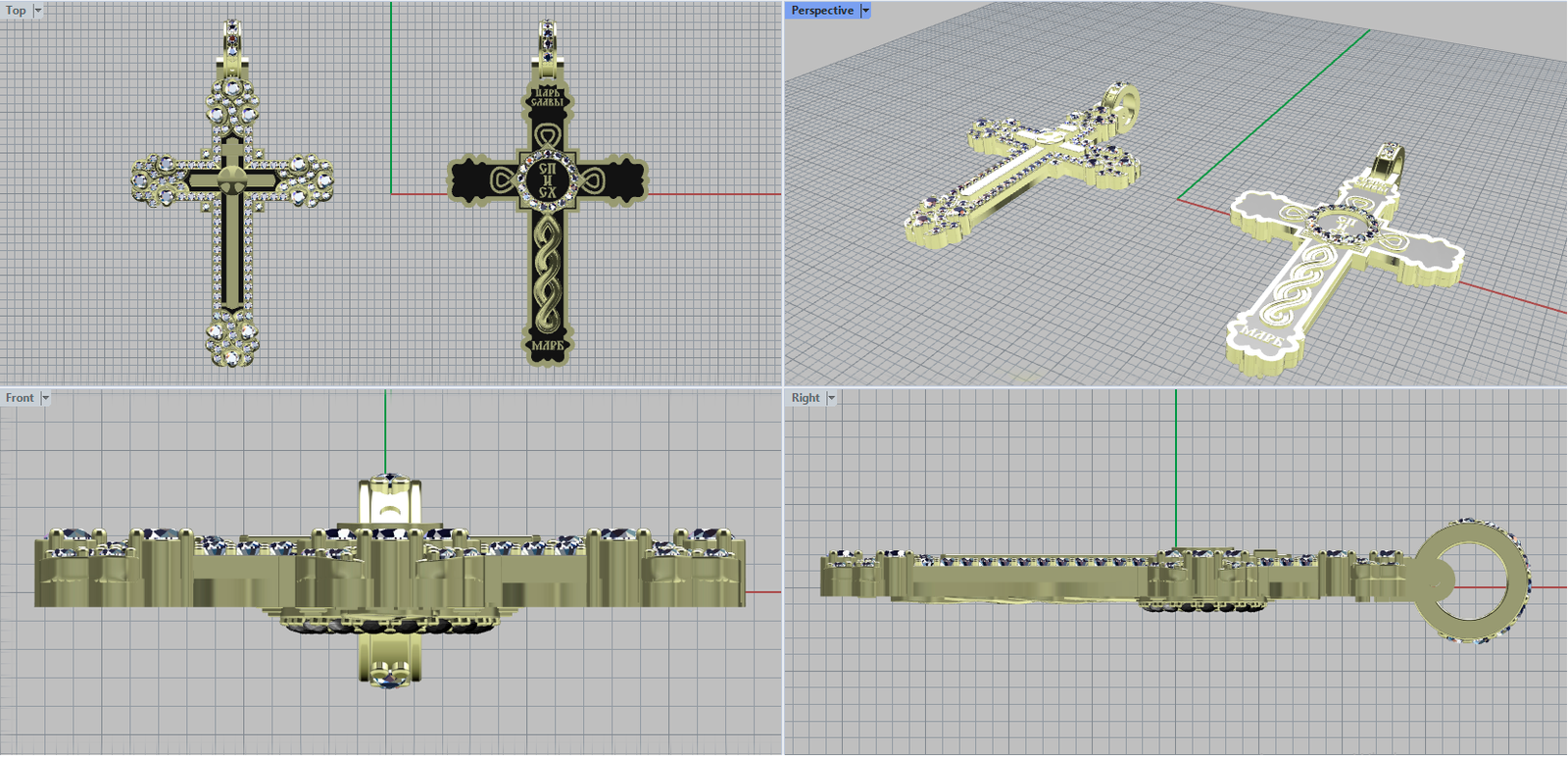1568x757 pixels.
Task: Click the Top viewport title label
Action: click(x=16, y=11)
